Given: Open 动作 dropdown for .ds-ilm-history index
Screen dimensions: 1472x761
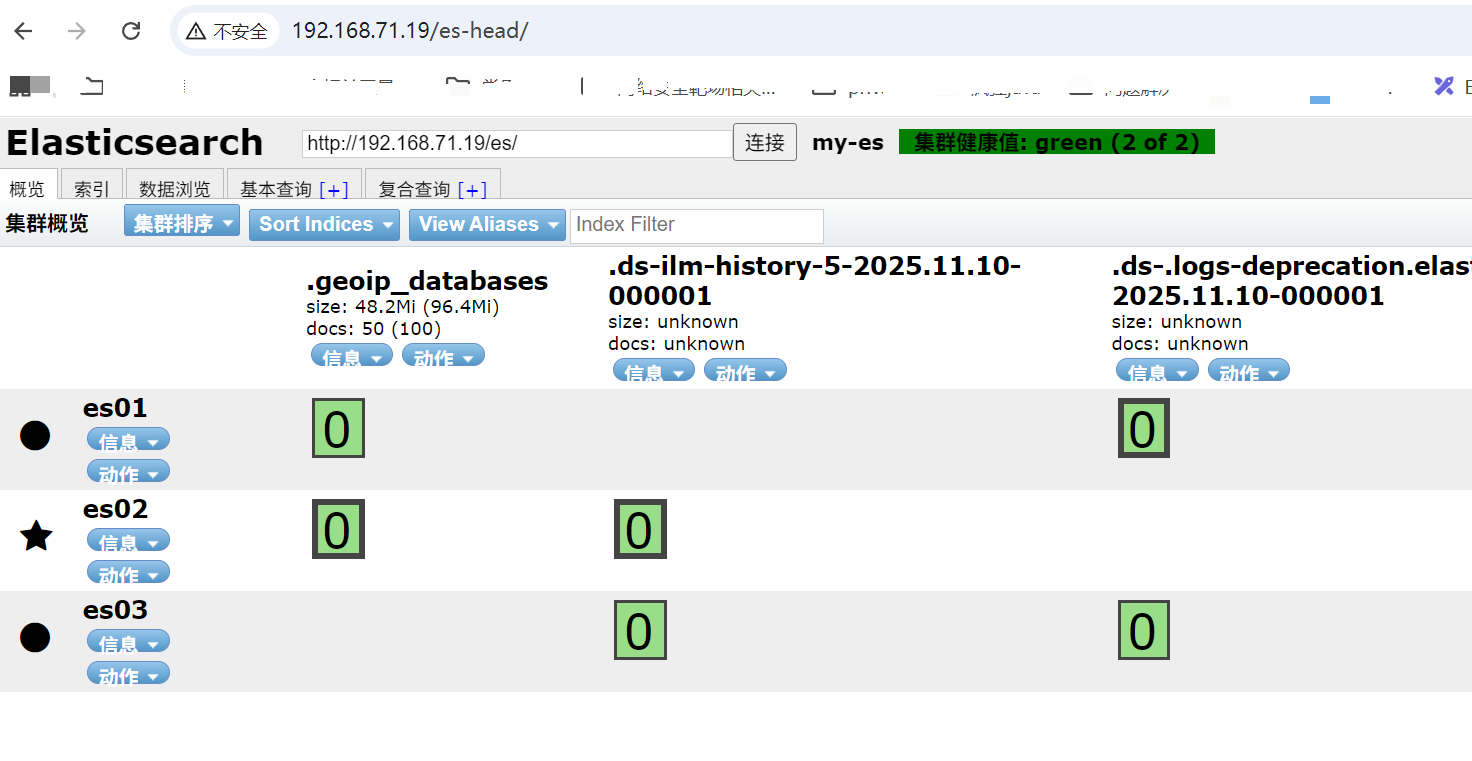Looking at the screenshot, I should pos(745,371).
